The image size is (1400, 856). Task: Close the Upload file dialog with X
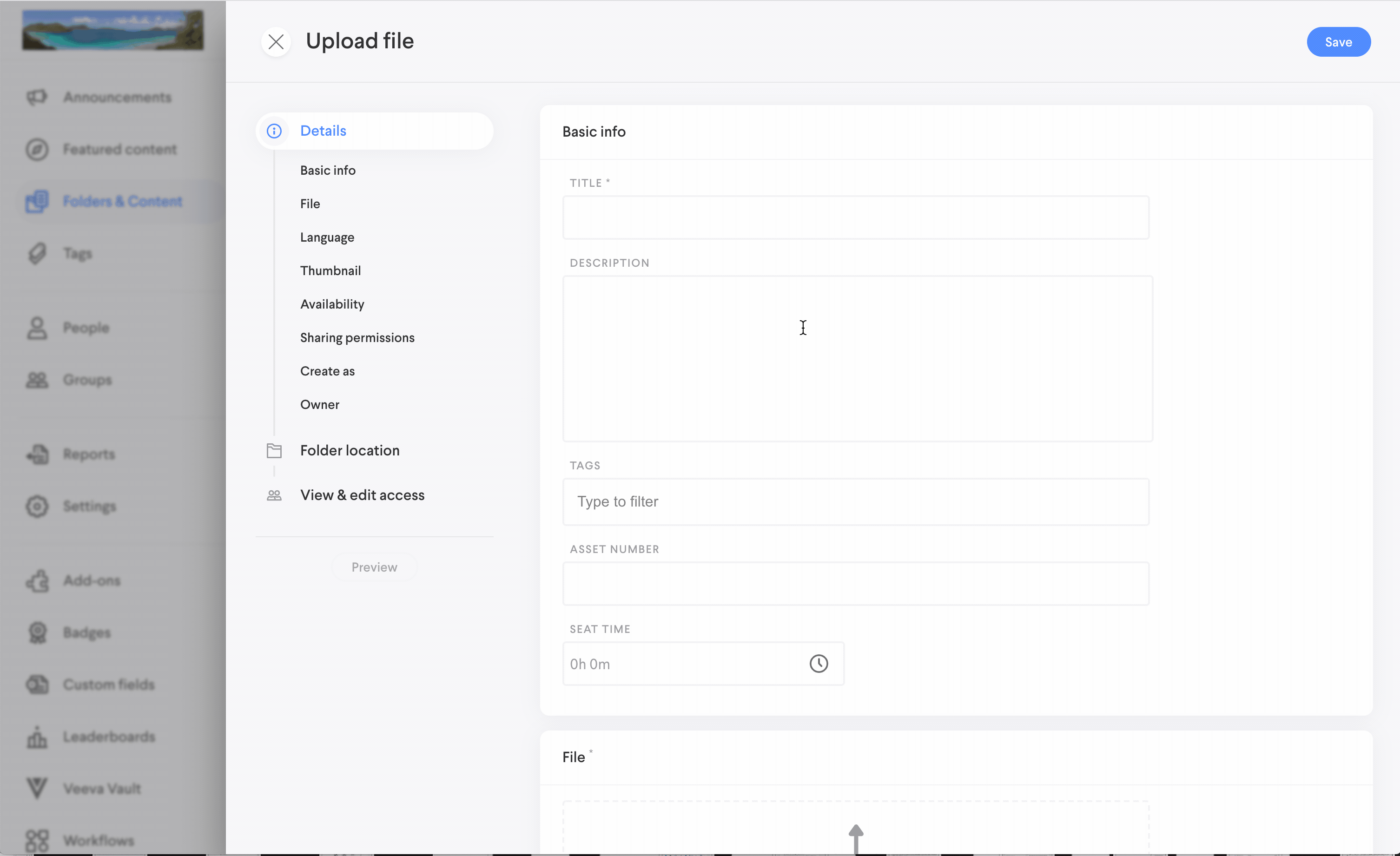point(276,41)
